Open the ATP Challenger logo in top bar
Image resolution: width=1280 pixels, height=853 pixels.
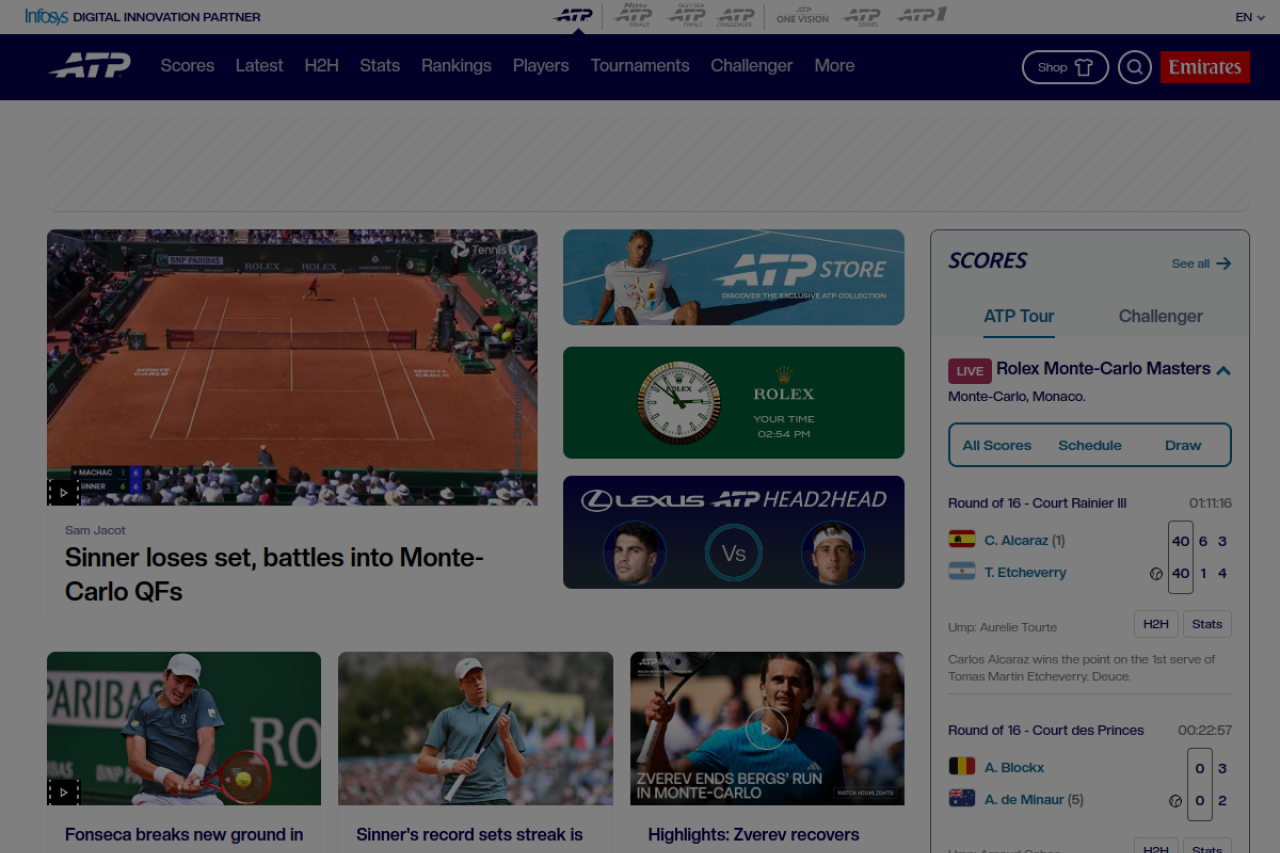(736, 15)
